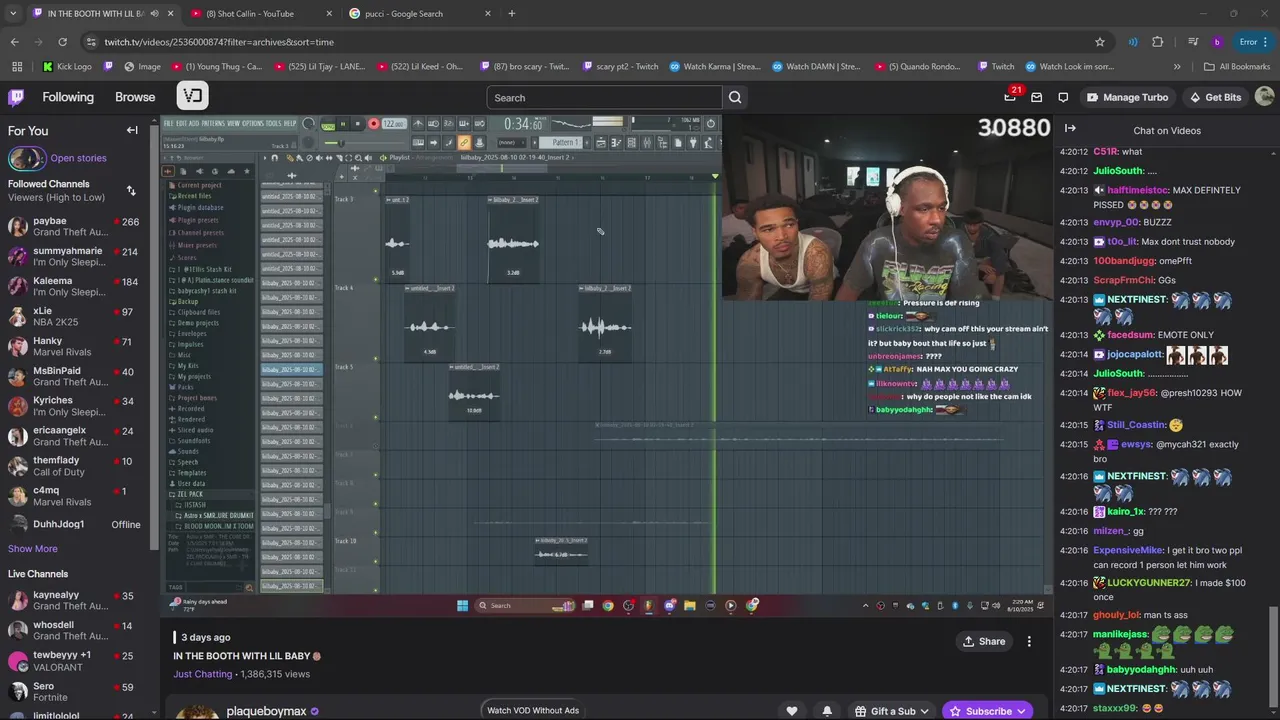Open the Gift a Sub dropdown
Viewport: 1280px width, 720px height.
892,711
